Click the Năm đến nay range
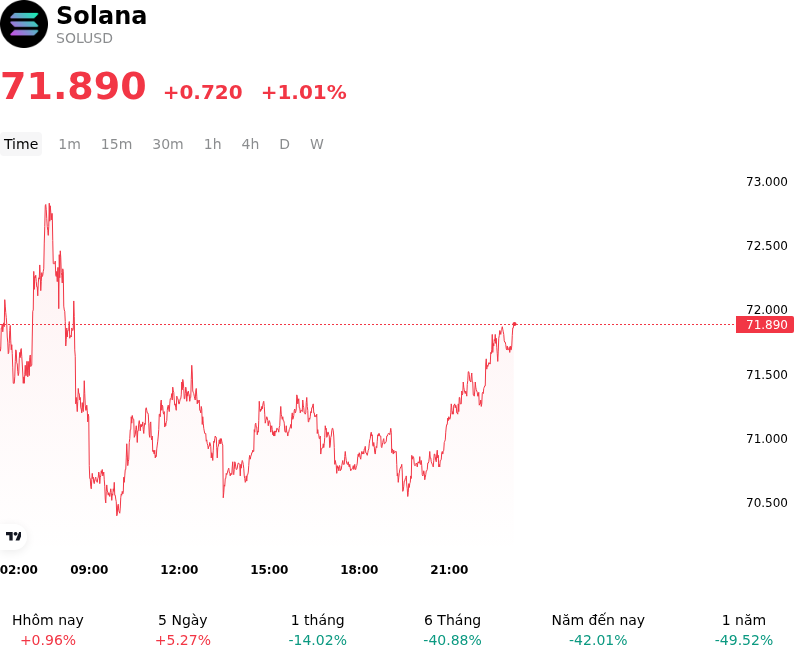 point(598,630)
